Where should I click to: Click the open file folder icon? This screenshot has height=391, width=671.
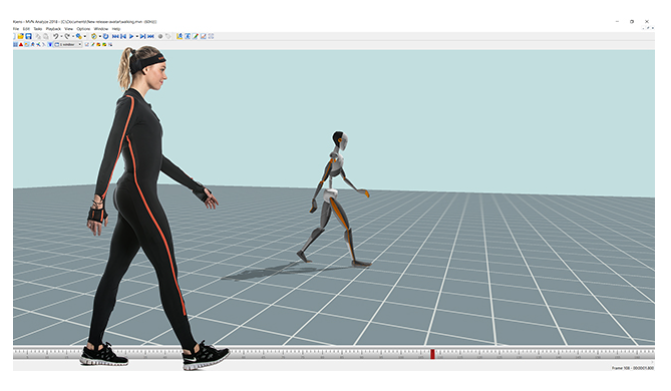point(21,36)
